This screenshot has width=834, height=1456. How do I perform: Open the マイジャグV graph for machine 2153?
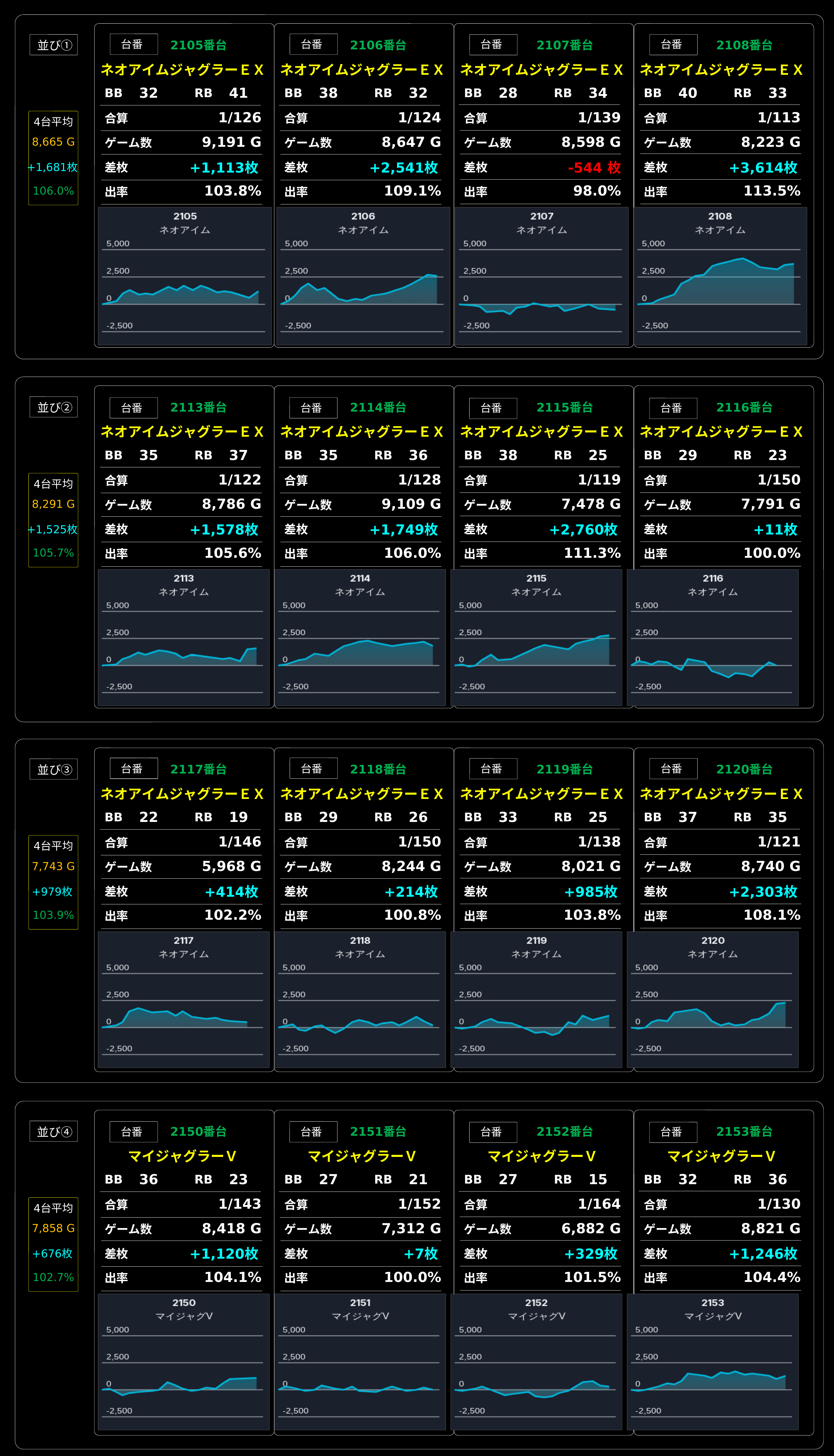(x=713, y=1362)
